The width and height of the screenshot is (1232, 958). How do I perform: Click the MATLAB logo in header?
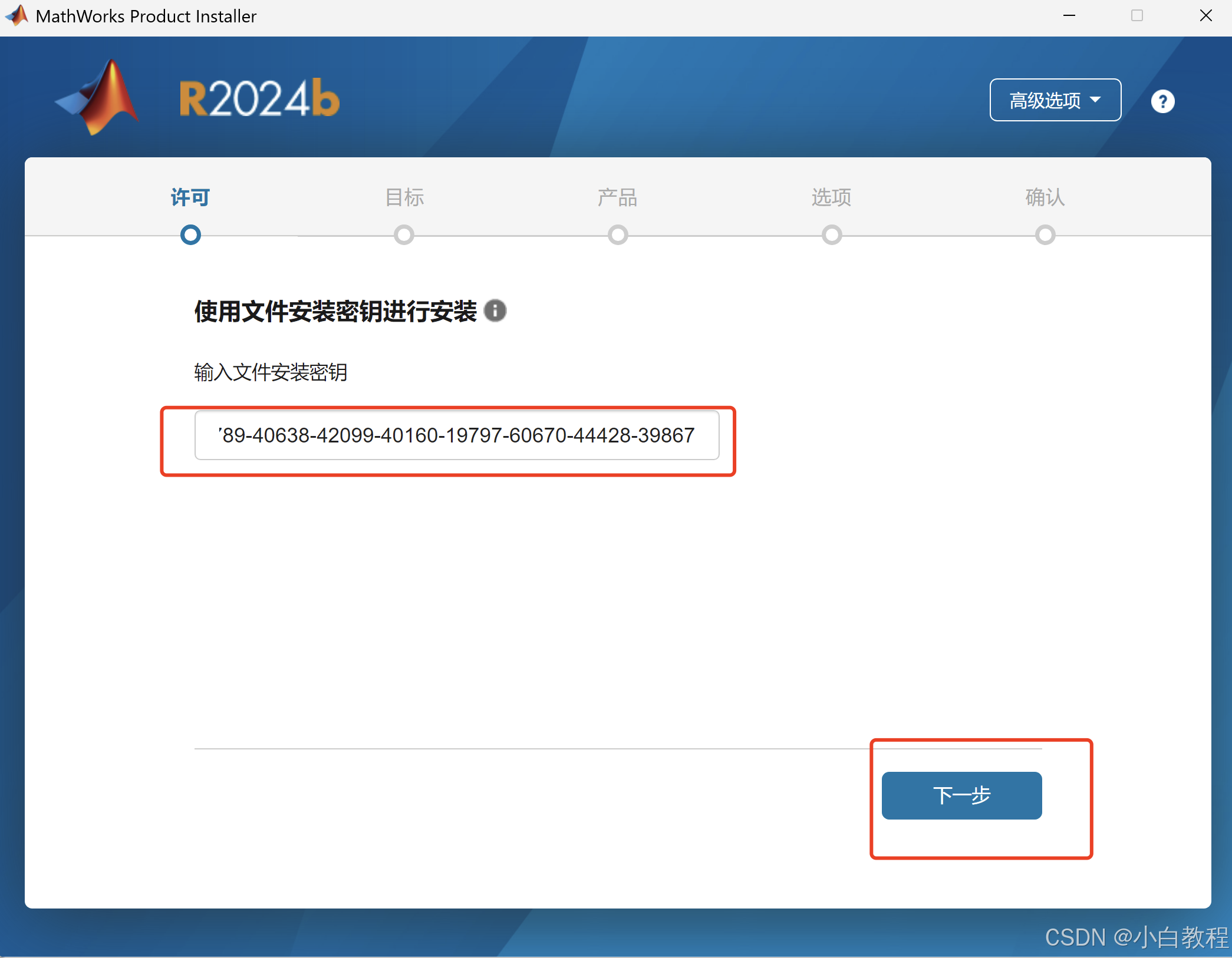[99, 98]
